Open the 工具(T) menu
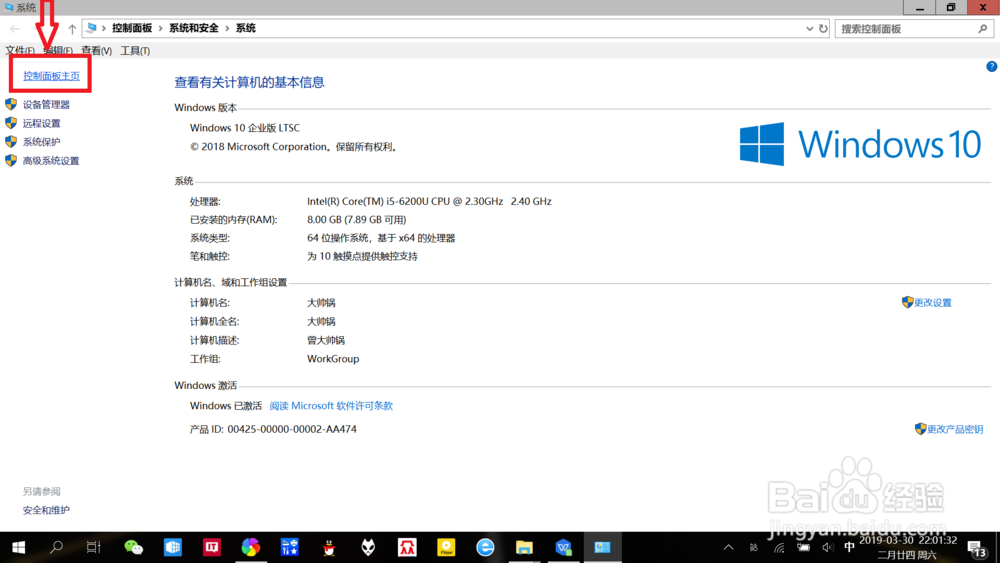Viewport: 1000px width, 563px height. coord(135,50)
